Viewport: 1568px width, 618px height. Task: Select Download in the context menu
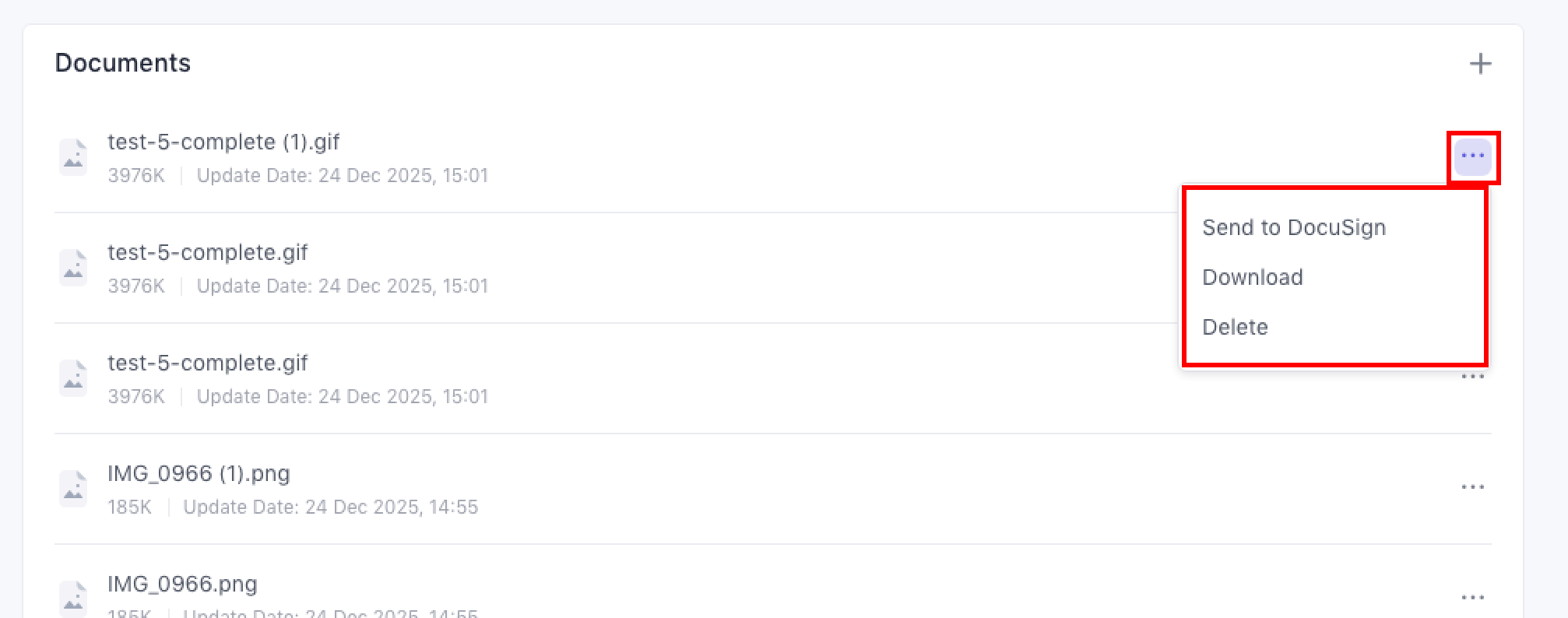point(1252,277)
